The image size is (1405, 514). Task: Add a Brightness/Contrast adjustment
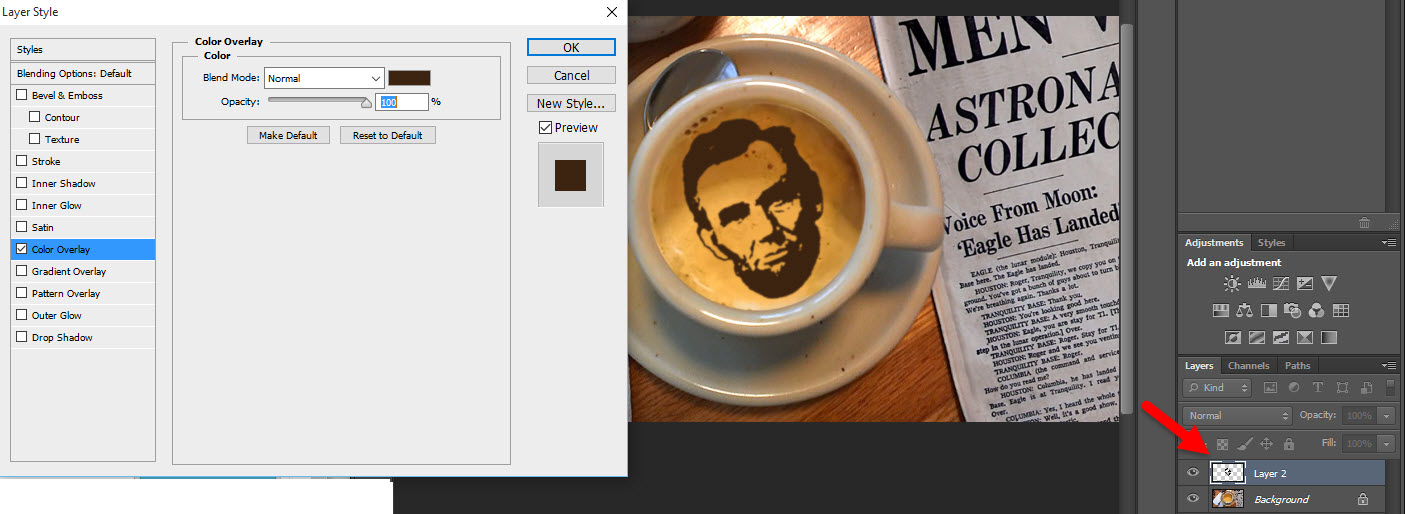click(x=1232, y=284)
